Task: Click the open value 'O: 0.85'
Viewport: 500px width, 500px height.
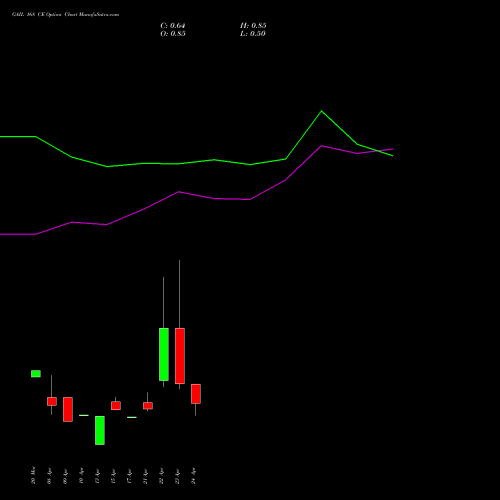Action: coord(173,34)
